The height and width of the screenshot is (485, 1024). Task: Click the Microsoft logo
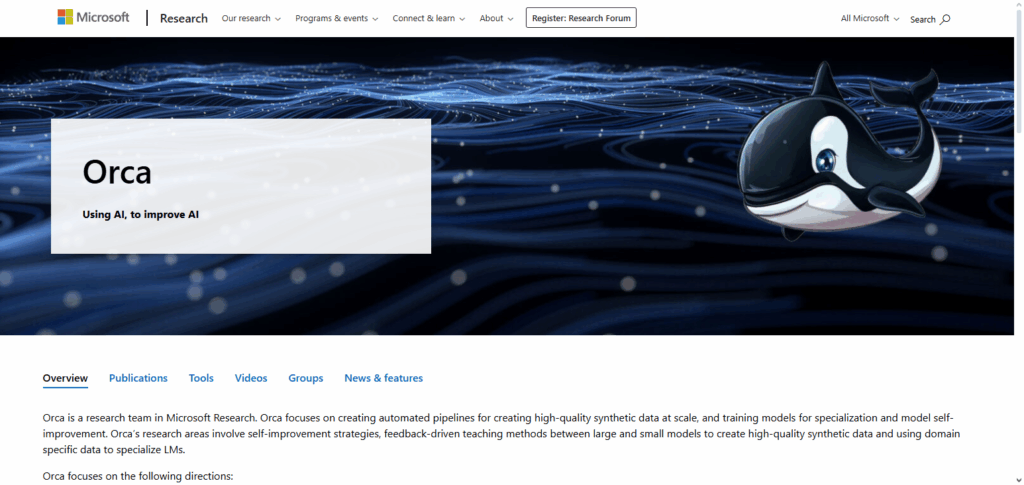pyautogui.click(x=93, y=18)
